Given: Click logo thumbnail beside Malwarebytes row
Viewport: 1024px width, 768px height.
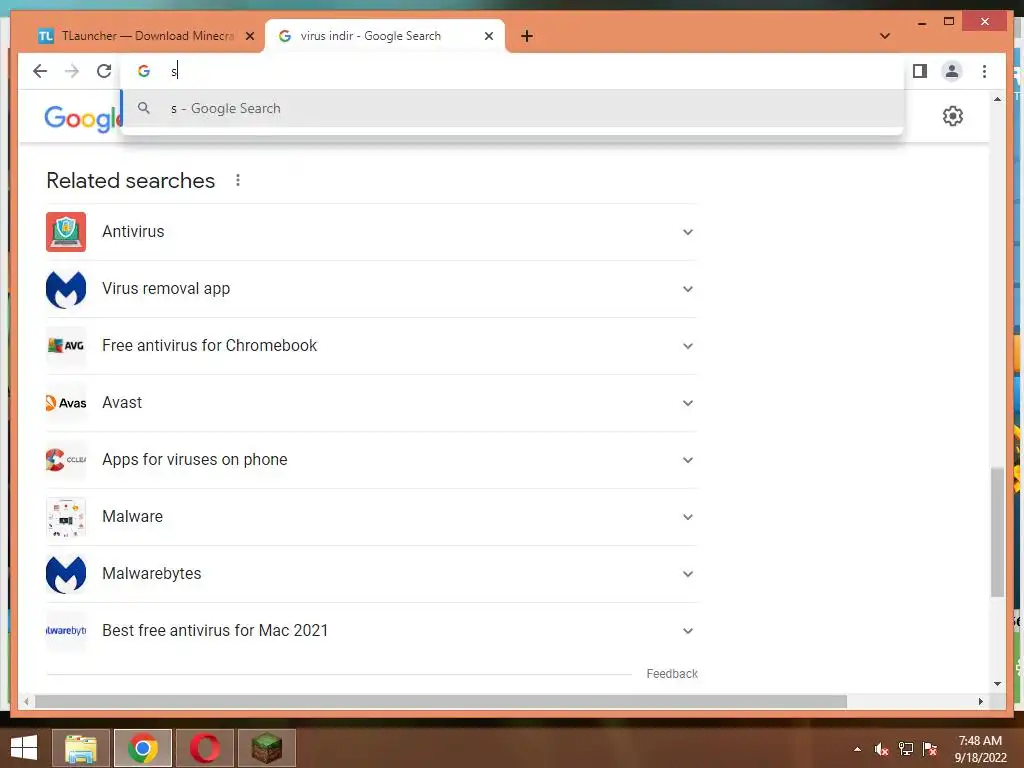Looking at the screenshot, I should 66,573.
